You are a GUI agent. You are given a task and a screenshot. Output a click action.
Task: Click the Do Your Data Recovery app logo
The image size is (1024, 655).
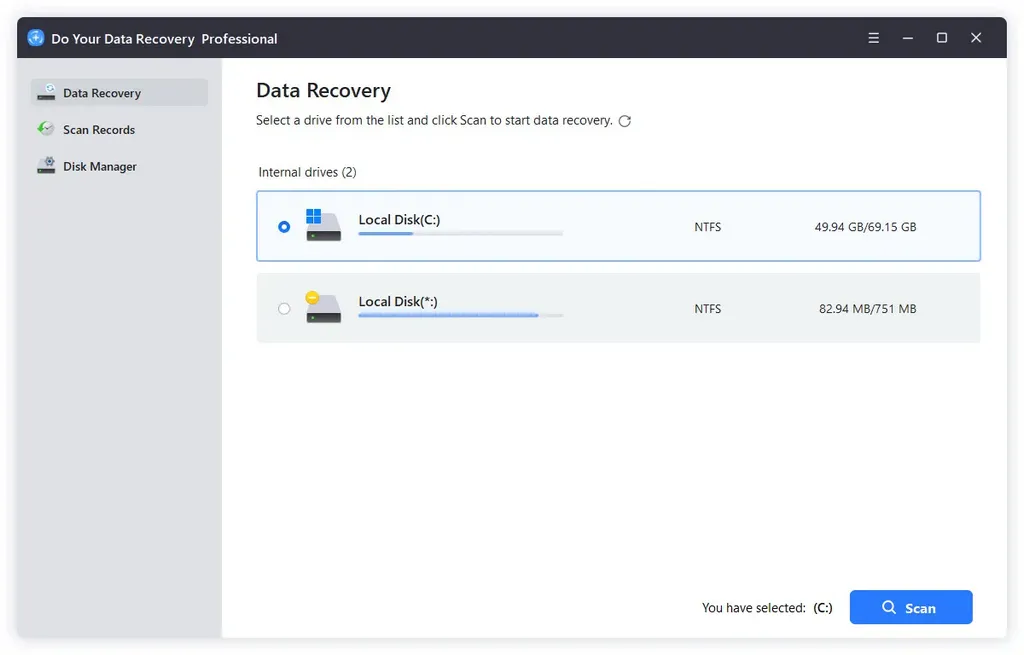(36, 38)
